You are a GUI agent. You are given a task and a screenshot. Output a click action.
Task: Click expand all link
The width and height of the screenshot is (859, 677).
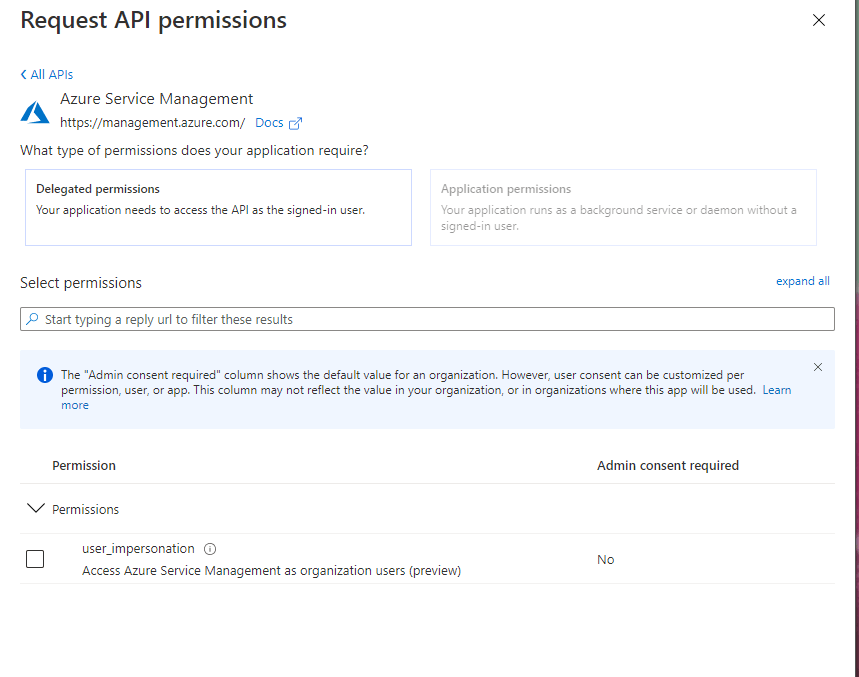coord(802,281)
